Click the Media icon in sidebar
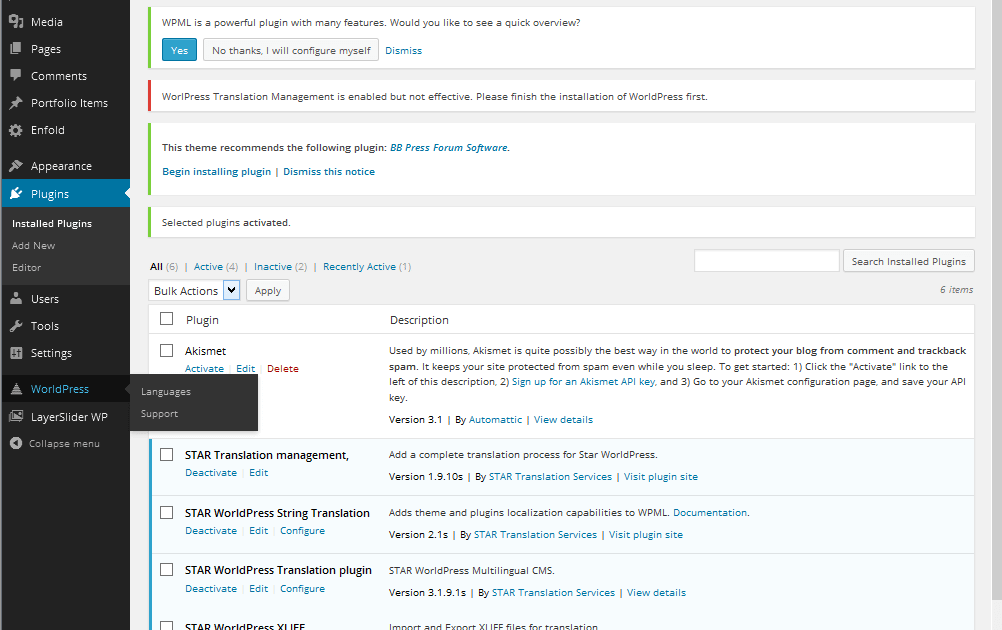The width and height of the screenshot is (1002, 630). pos(16,21)
